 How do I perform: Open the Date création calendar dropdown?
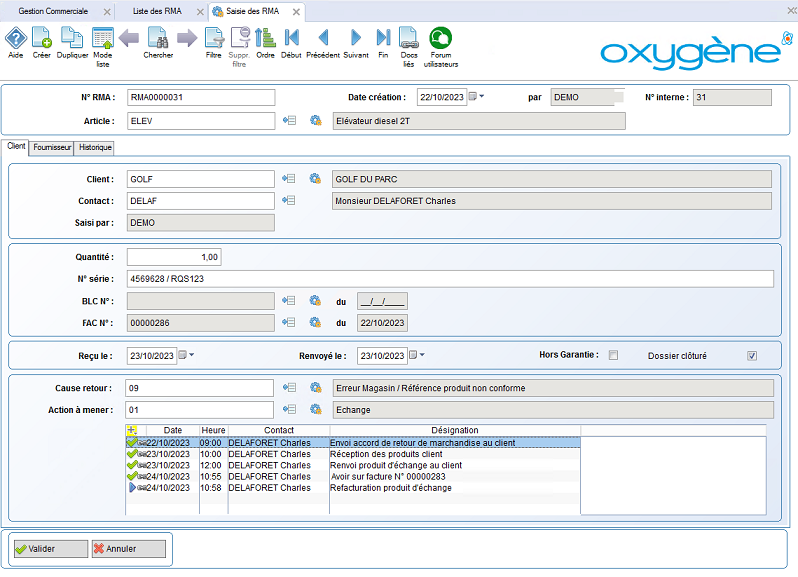[x=475, y=97]
